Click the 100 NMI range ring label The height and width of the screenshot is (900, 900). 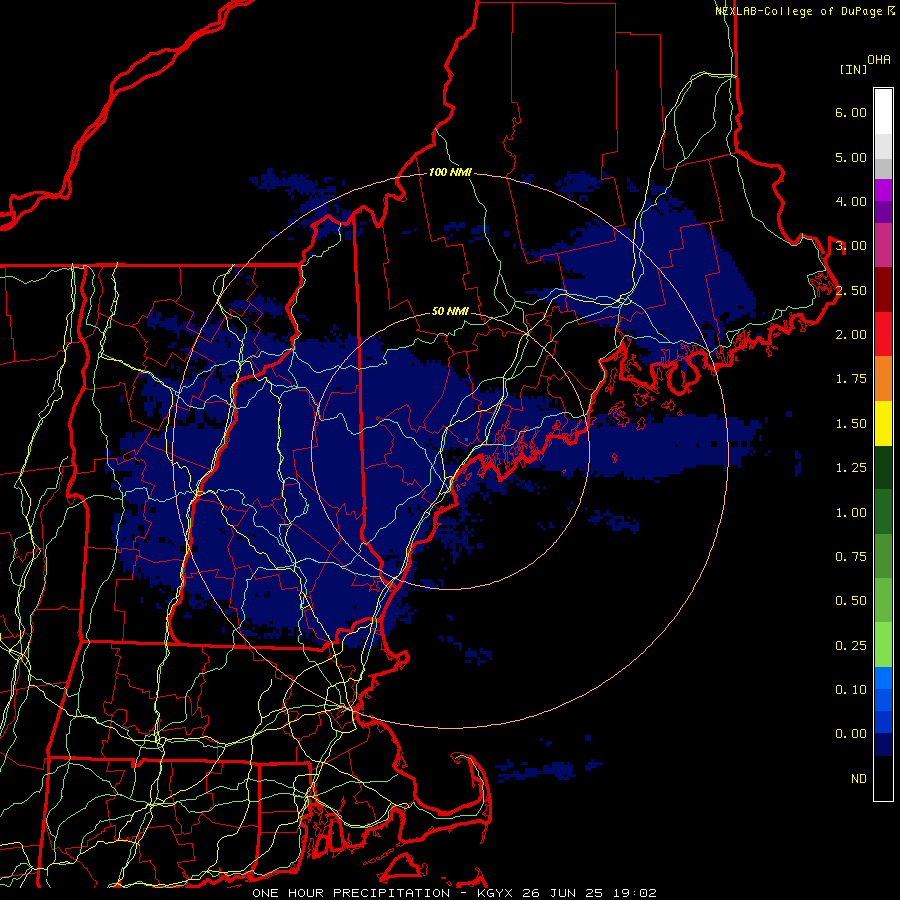pos(450,172)
